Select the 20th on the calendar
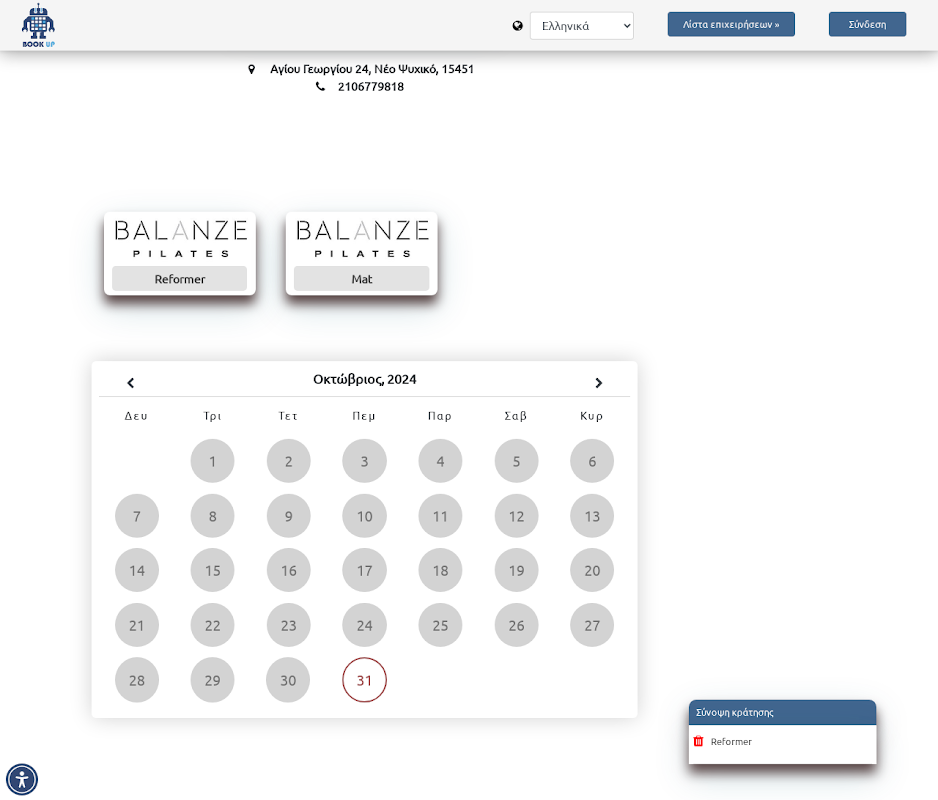Screen dimensions: 938x800 point(592,570)
